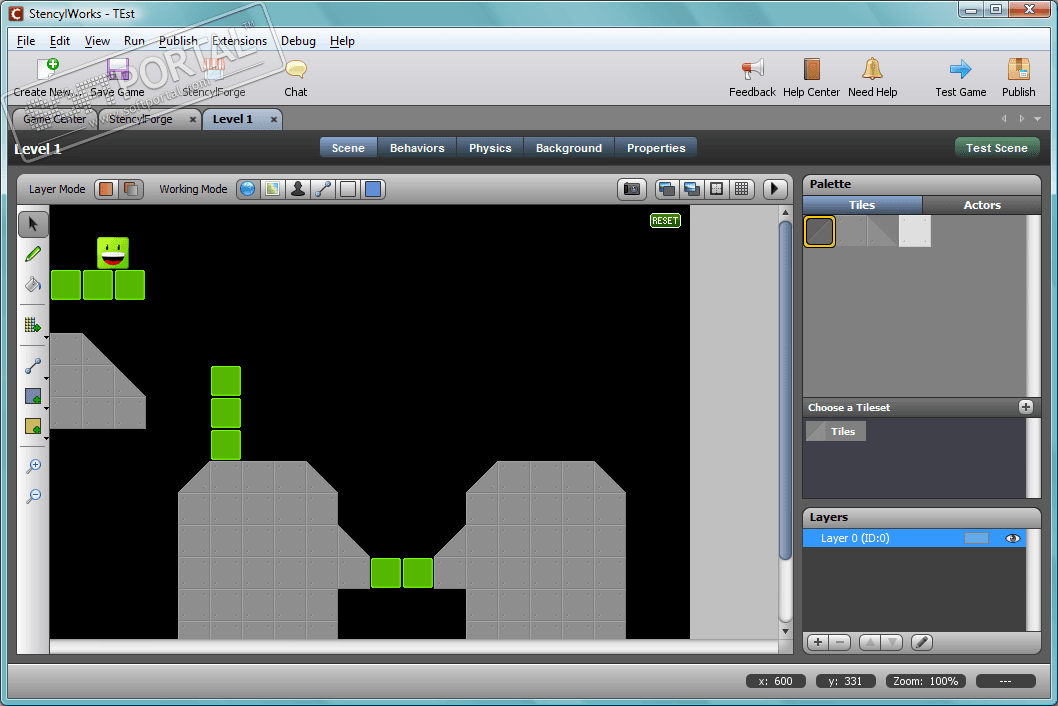Screen dimensions: 1058x706
Task: Click the yellow terrain region tool
Action: click(32, 427)
